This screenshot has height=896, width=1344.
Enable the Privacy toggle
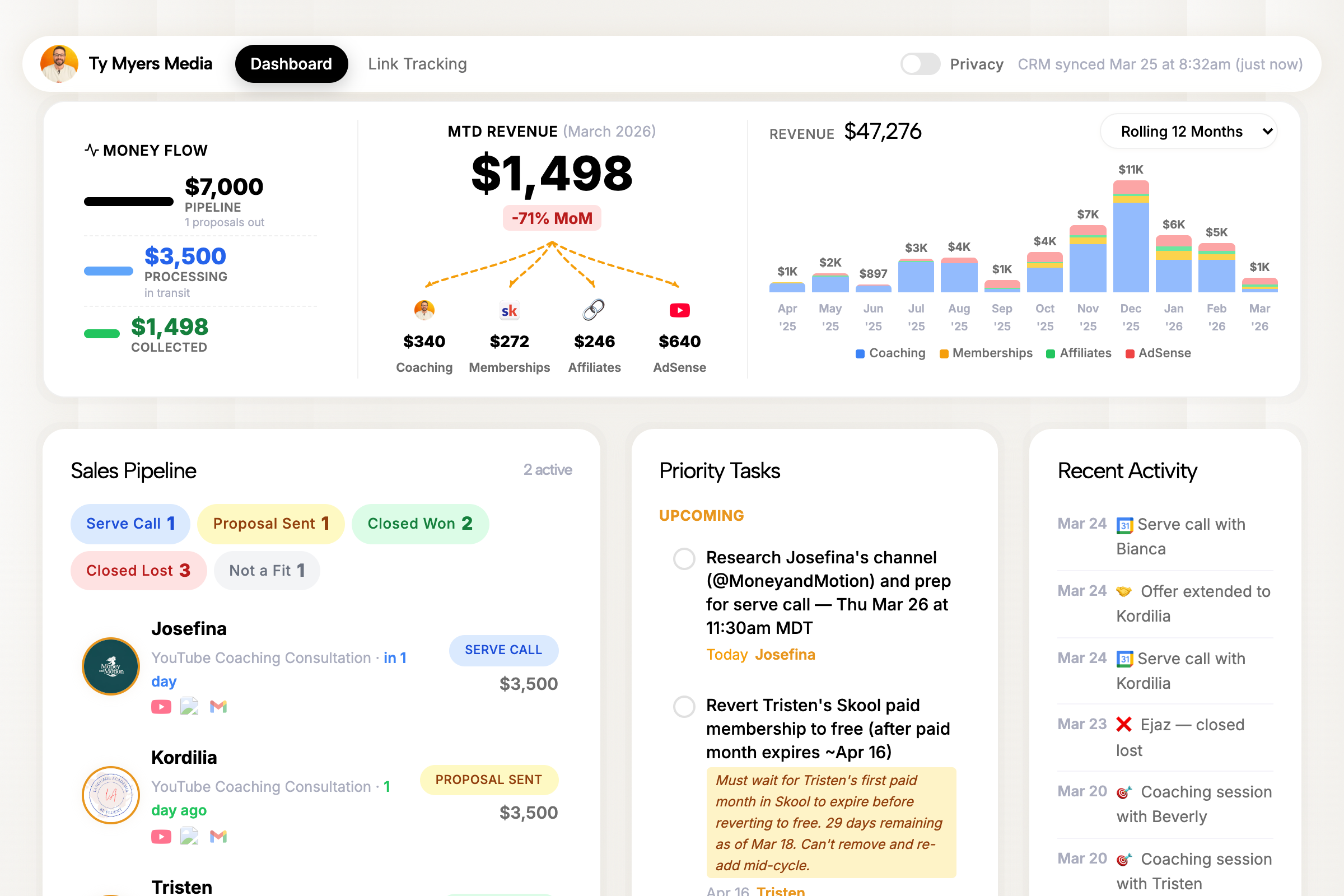pos(920,64)
